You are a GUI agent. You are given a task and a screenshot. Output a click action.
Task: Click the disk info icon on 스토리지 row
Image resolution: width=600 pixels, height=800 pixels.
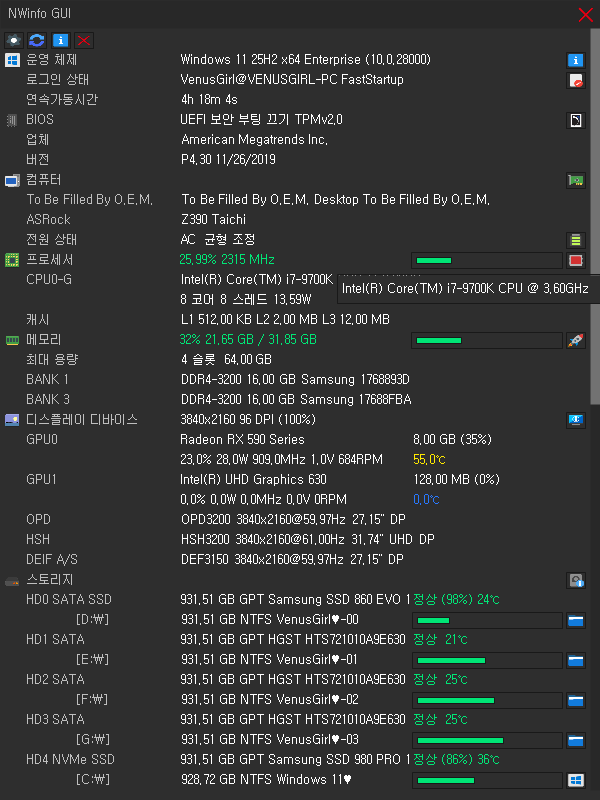click(576, 580)
